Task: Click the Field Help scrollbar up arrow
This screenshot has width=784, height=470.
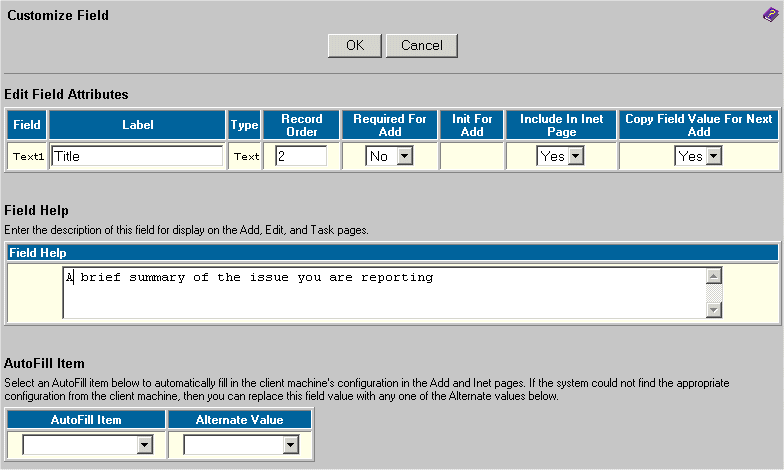Action: point(714,277)
